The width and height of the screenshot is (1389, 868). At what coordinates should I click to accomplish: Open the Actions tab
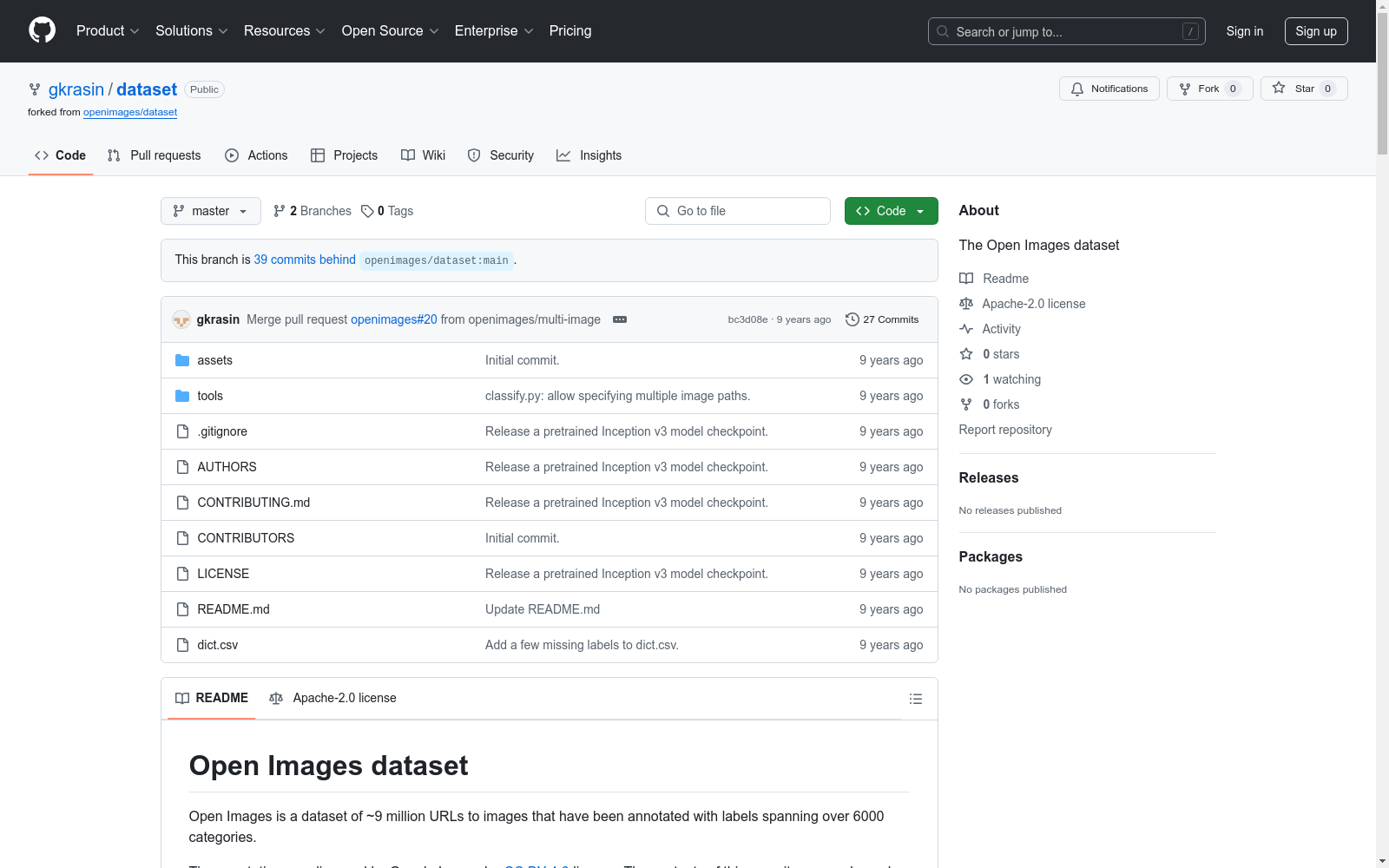[256, 155]
